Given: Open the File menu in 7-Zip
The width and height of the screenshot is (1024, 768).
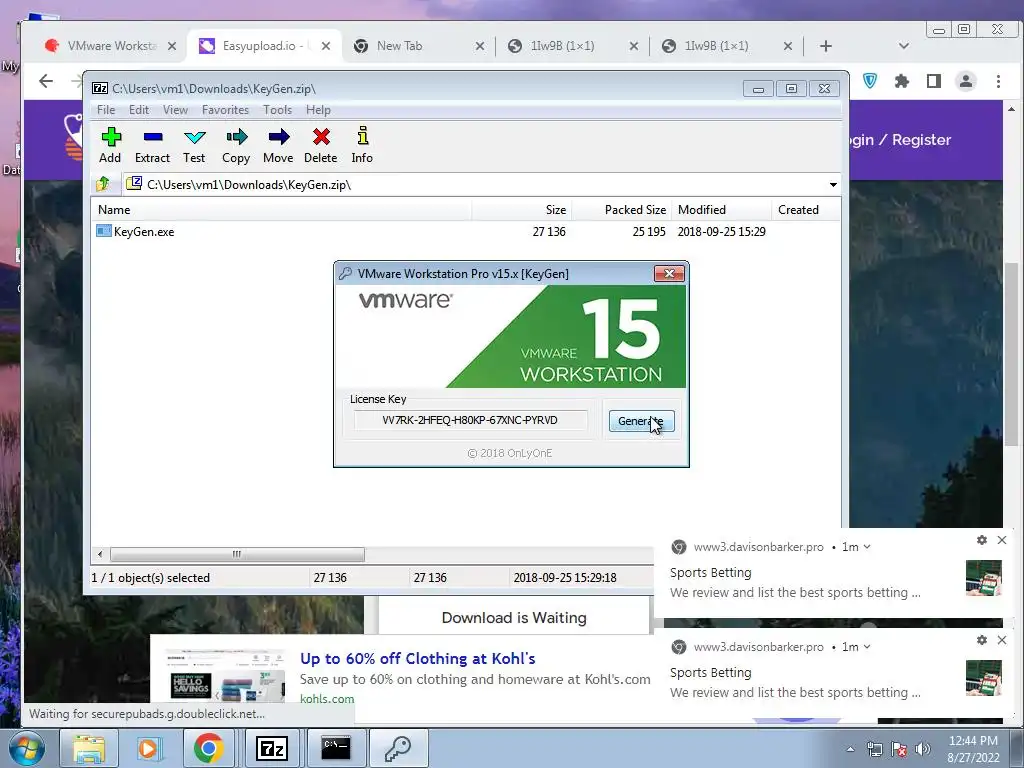Looking at the screenshot, I should click(106, 110).
